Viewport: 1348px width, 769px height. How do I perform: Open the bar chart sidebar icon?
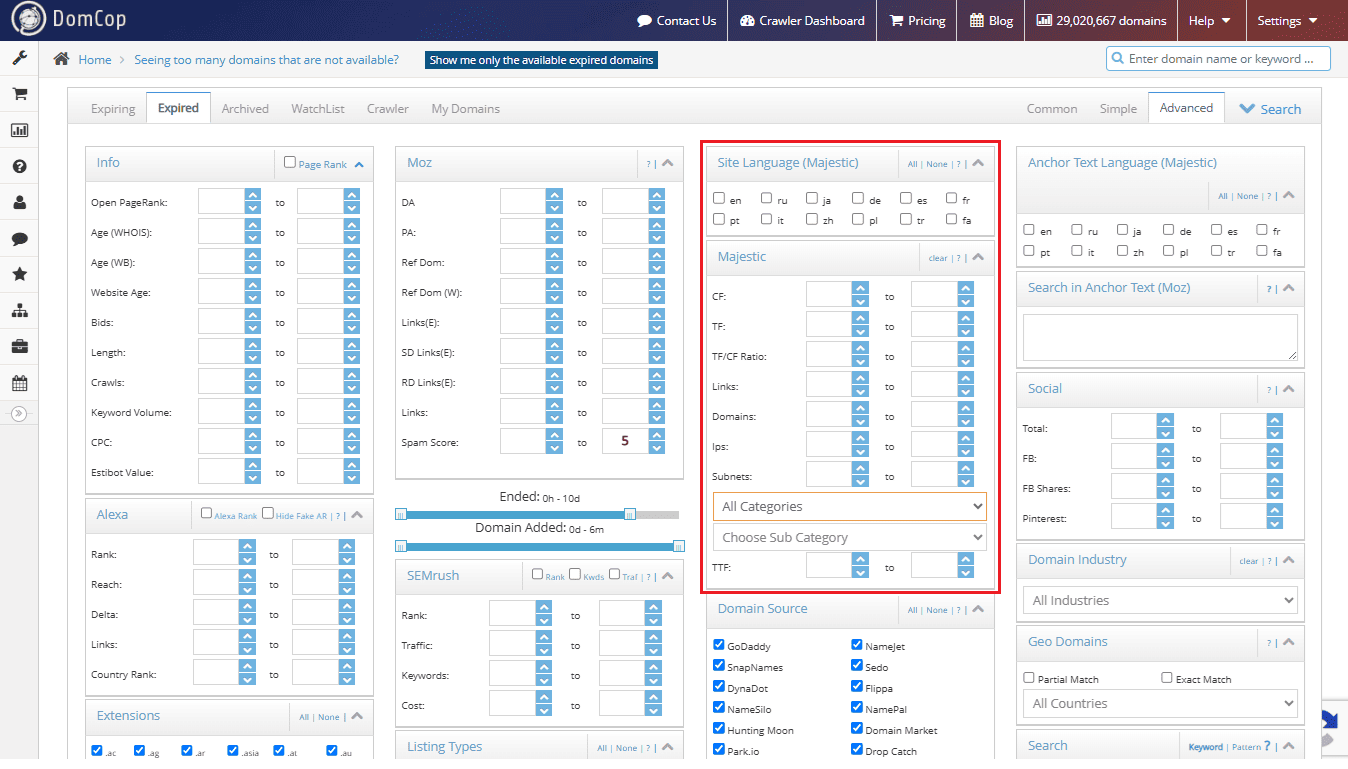pos(19,130)
